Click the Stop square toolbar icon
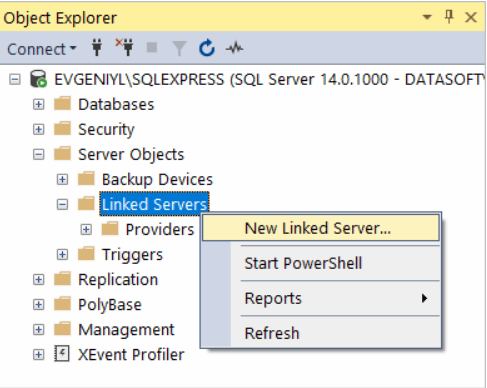Screen dimensions: 487x388 pos(152,48)
